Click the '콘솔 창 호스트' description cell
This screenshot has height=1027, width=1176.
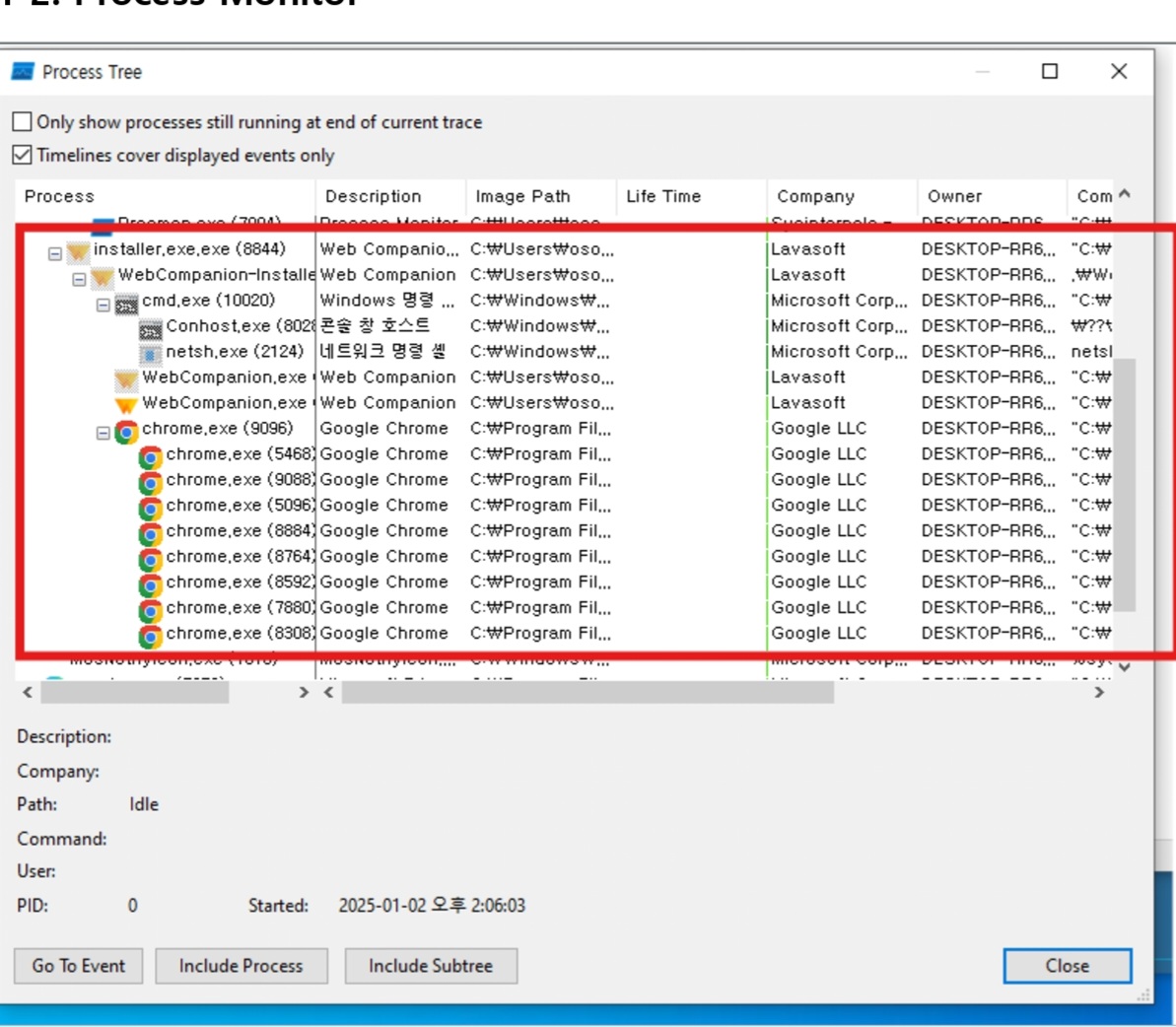click(x=375, y=326)
